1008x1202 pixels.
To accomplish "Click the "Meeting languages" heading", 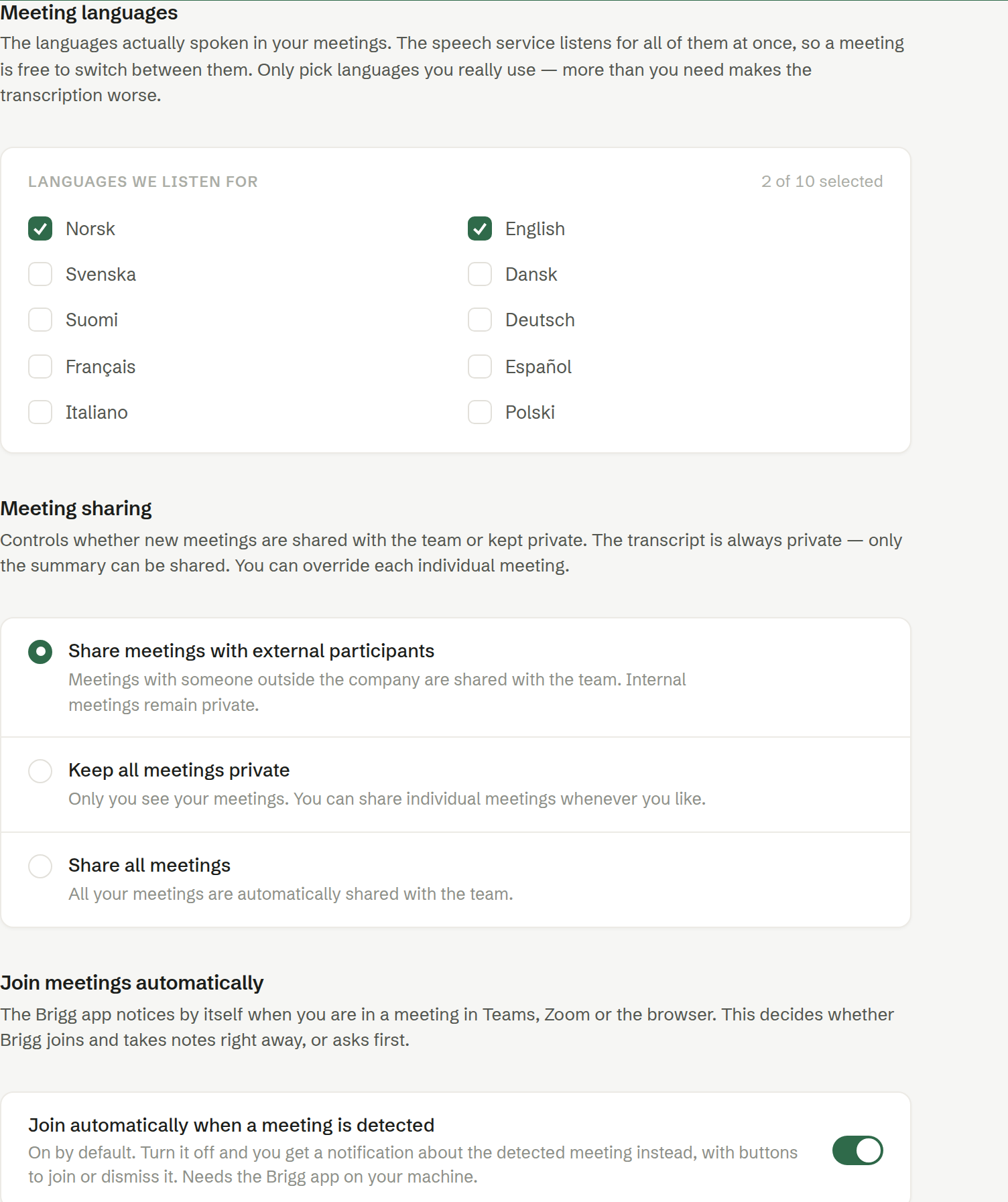I will [89, 13].
